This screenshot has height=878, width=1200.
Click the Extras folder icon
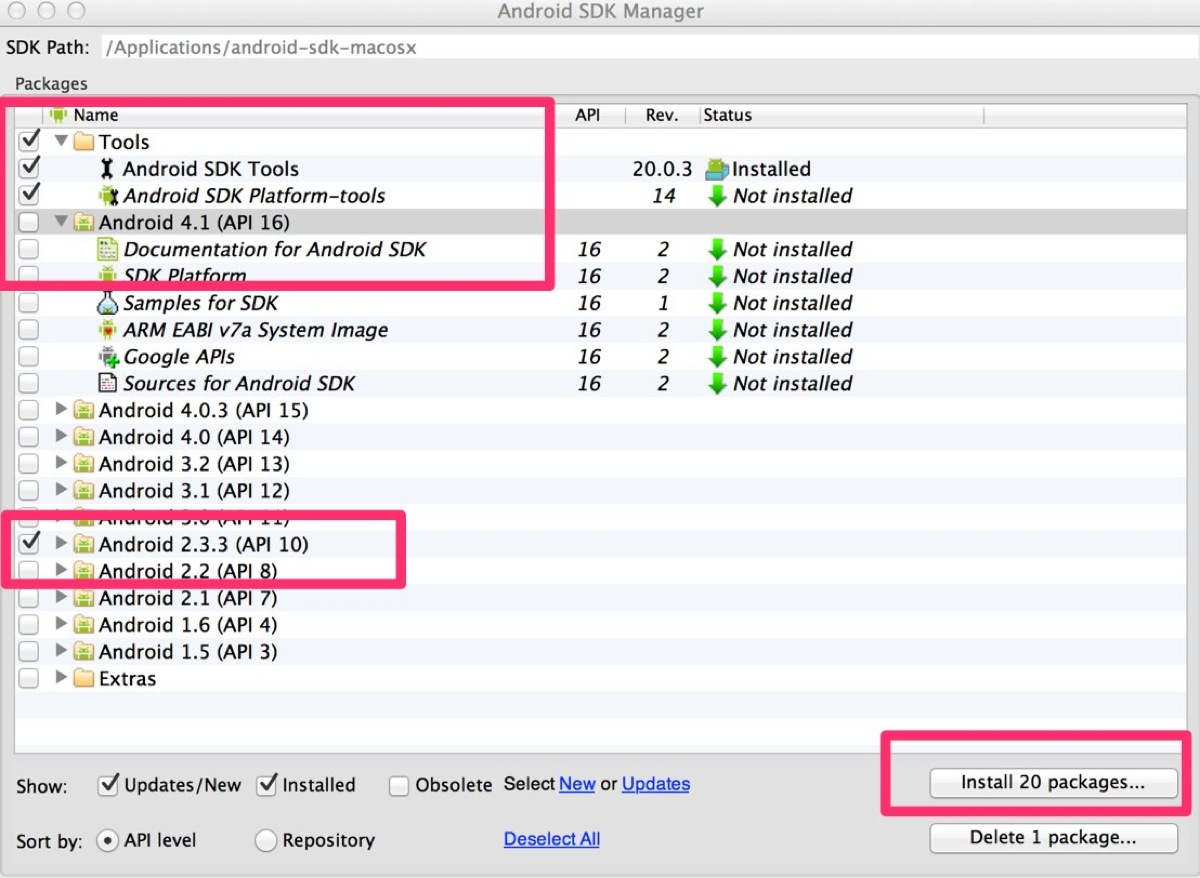[84, 679]
